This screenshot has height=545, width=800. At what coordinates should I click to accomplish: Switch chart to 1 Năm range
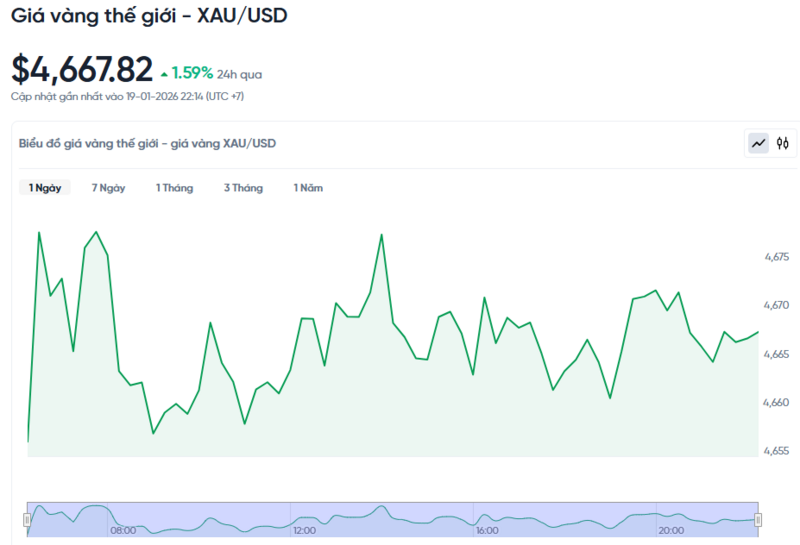pos(308,188)
